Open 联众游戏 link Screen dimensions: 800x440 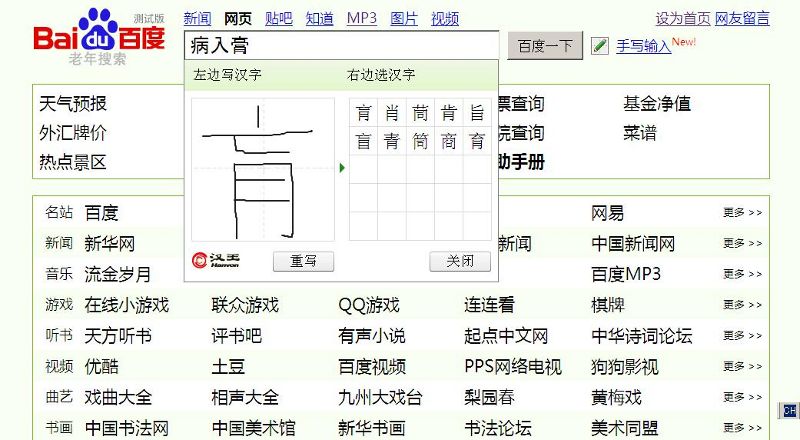click(x=245, y=305)
